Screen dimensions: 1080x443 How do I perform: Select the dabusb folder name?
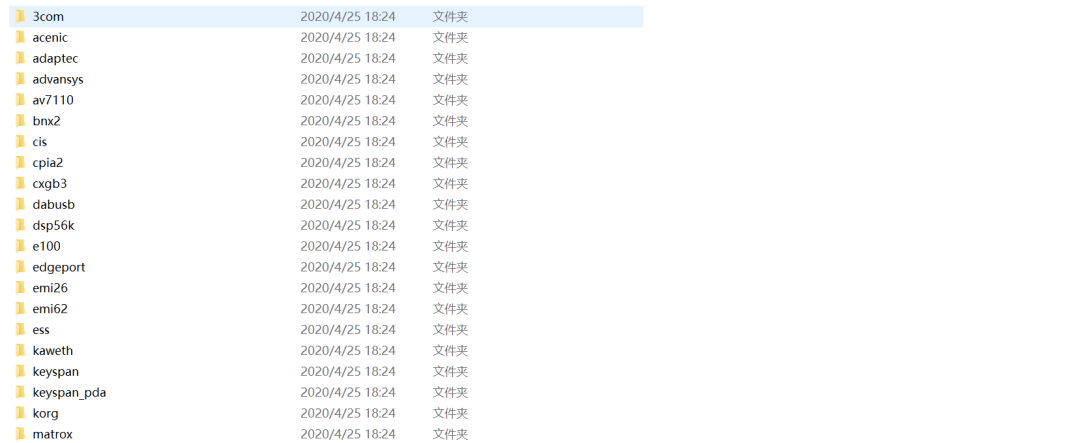click(x=54, y=205)
